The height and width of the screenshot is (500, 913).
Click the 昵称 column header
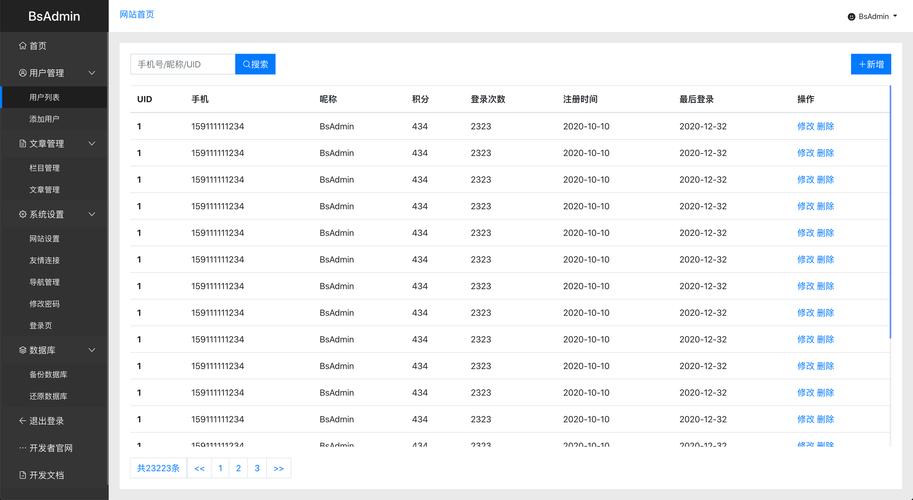(x=328, y=99)
